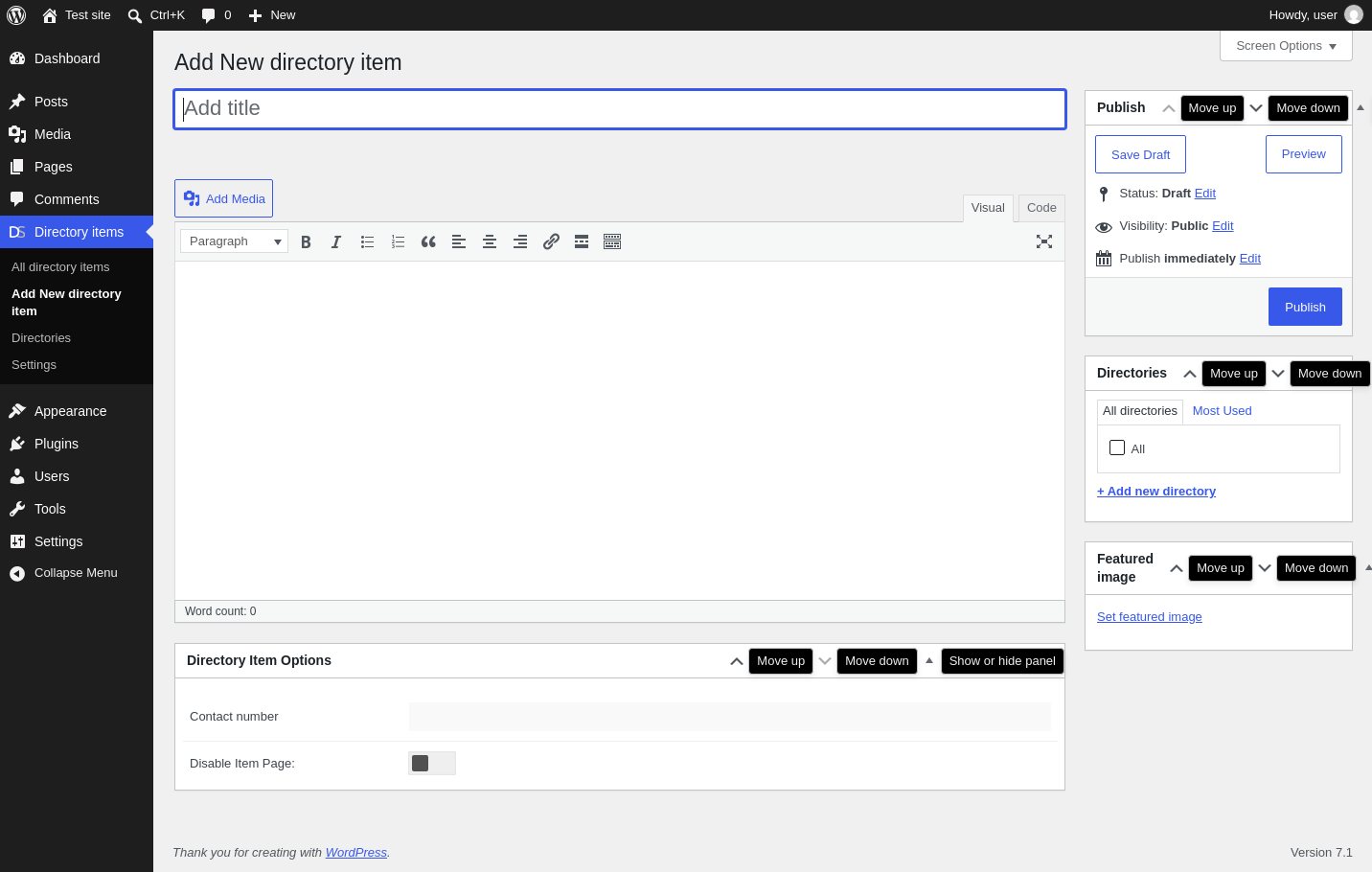Insert a blockquote in the editor
Viewport: 1372px width, 872px height.
point(428,241)
